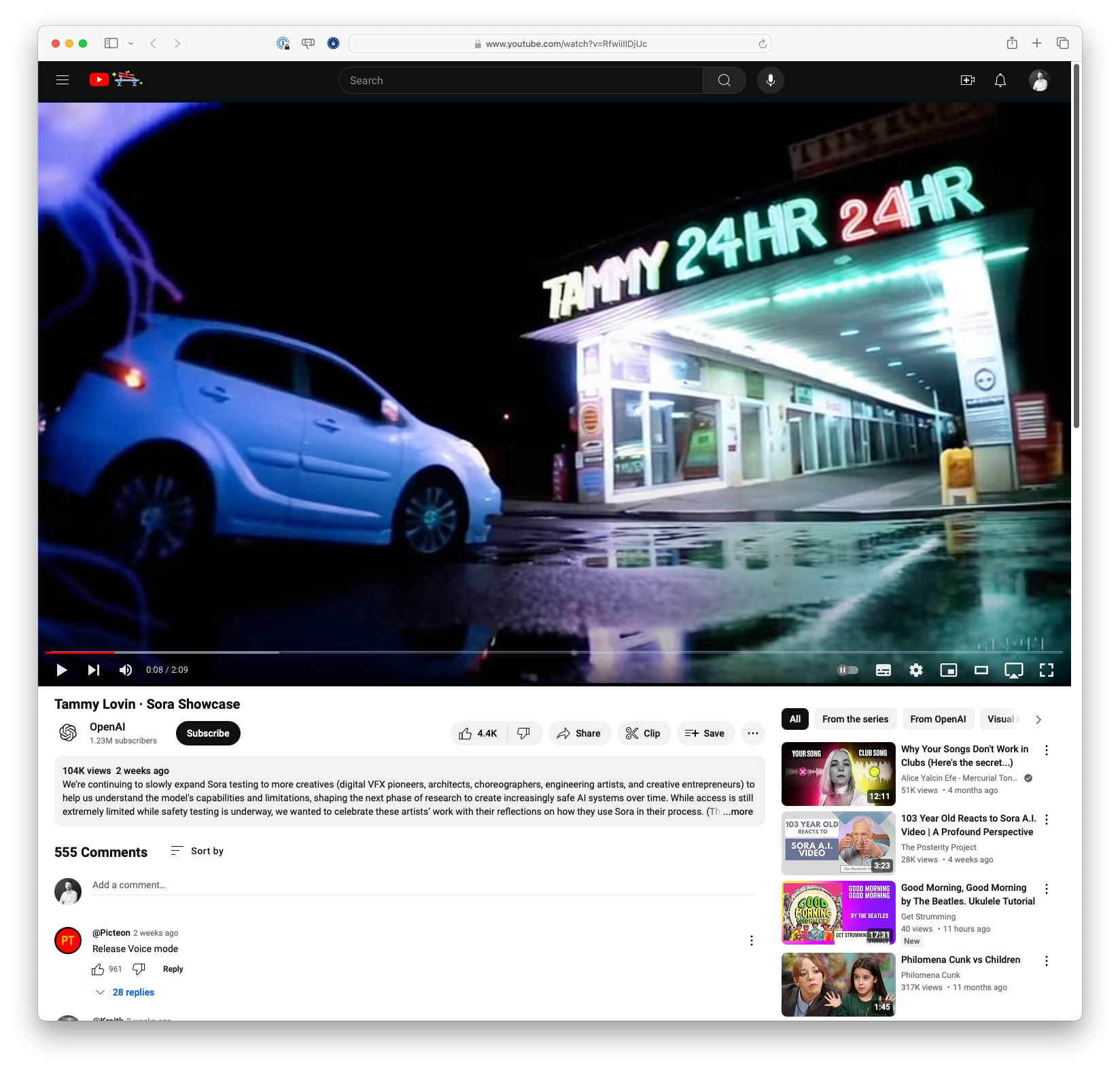The width and height of the screenshot is (1120, 1071).
Task: Subscribe to the OpenAI channel
Action: pyautogui.click(x=208, y=733)
